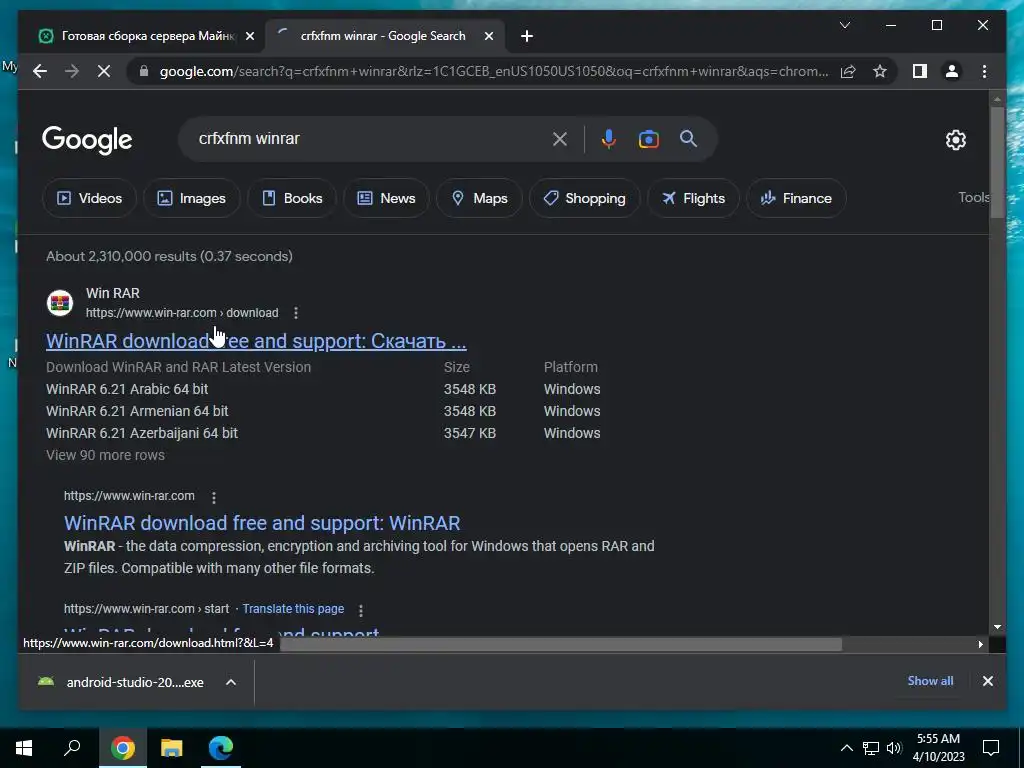Open the notification center
This screenshot has height=768, width=1024.
click(991, 748)
